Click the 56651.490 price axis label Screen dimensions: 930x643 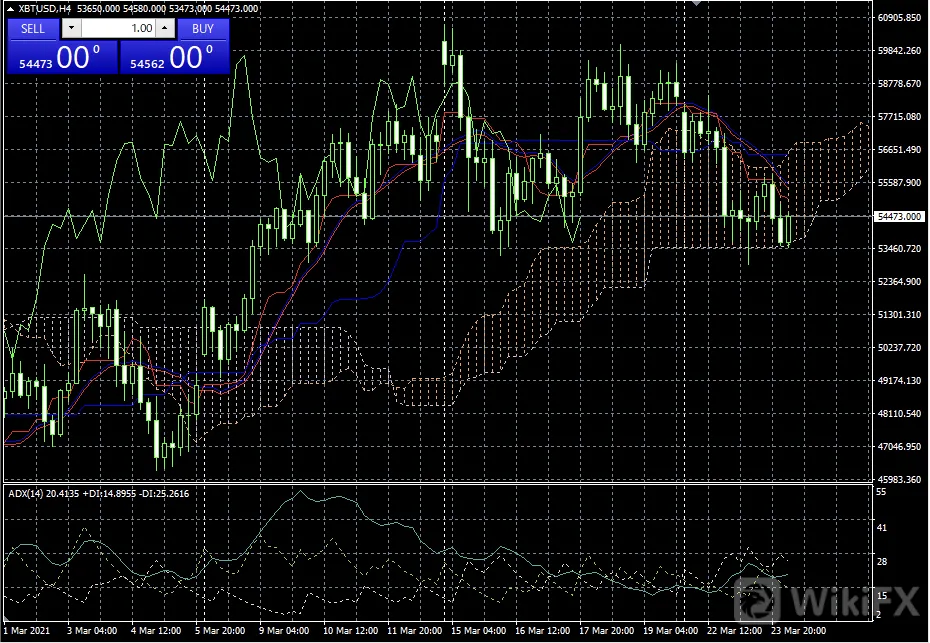pos(899,150)
